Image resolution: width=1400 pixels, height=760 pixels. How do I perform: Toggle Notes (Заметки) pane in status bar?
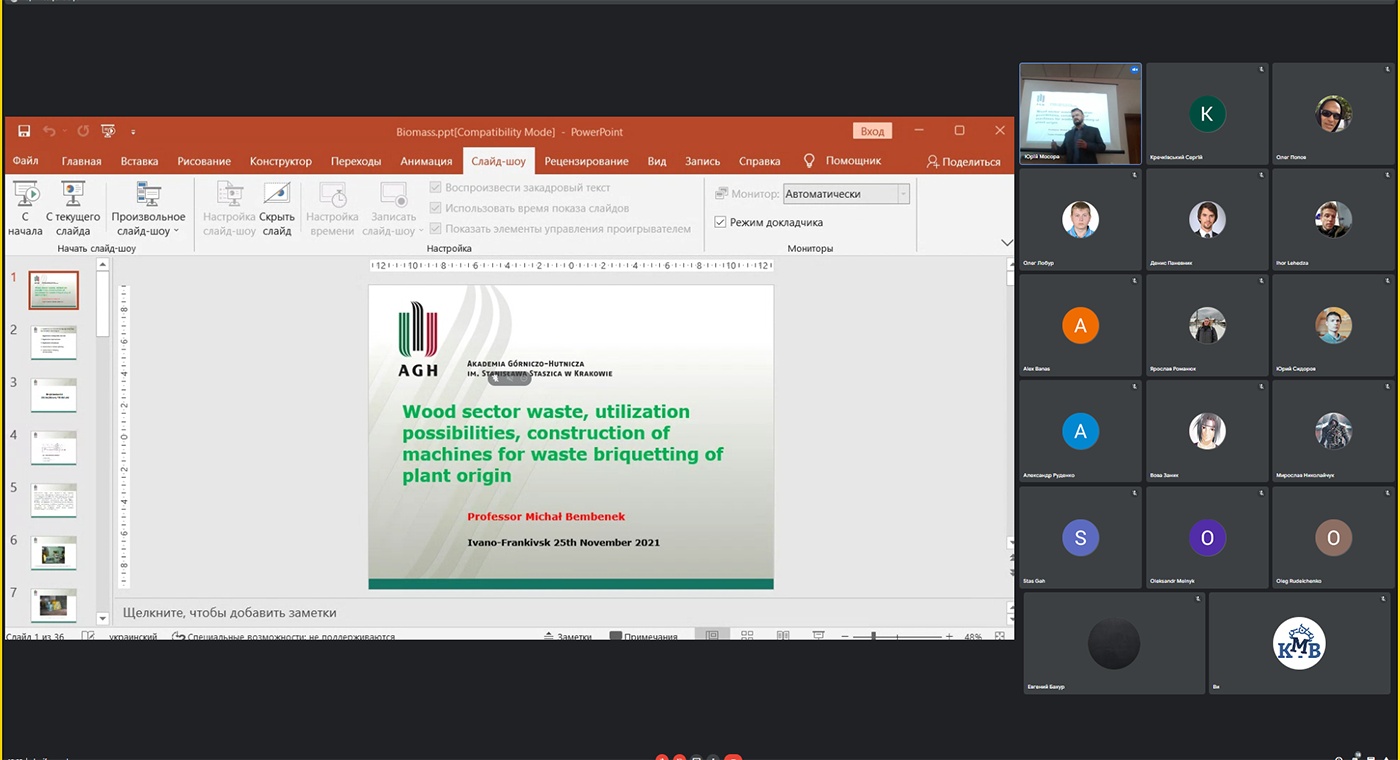(567, 636)
